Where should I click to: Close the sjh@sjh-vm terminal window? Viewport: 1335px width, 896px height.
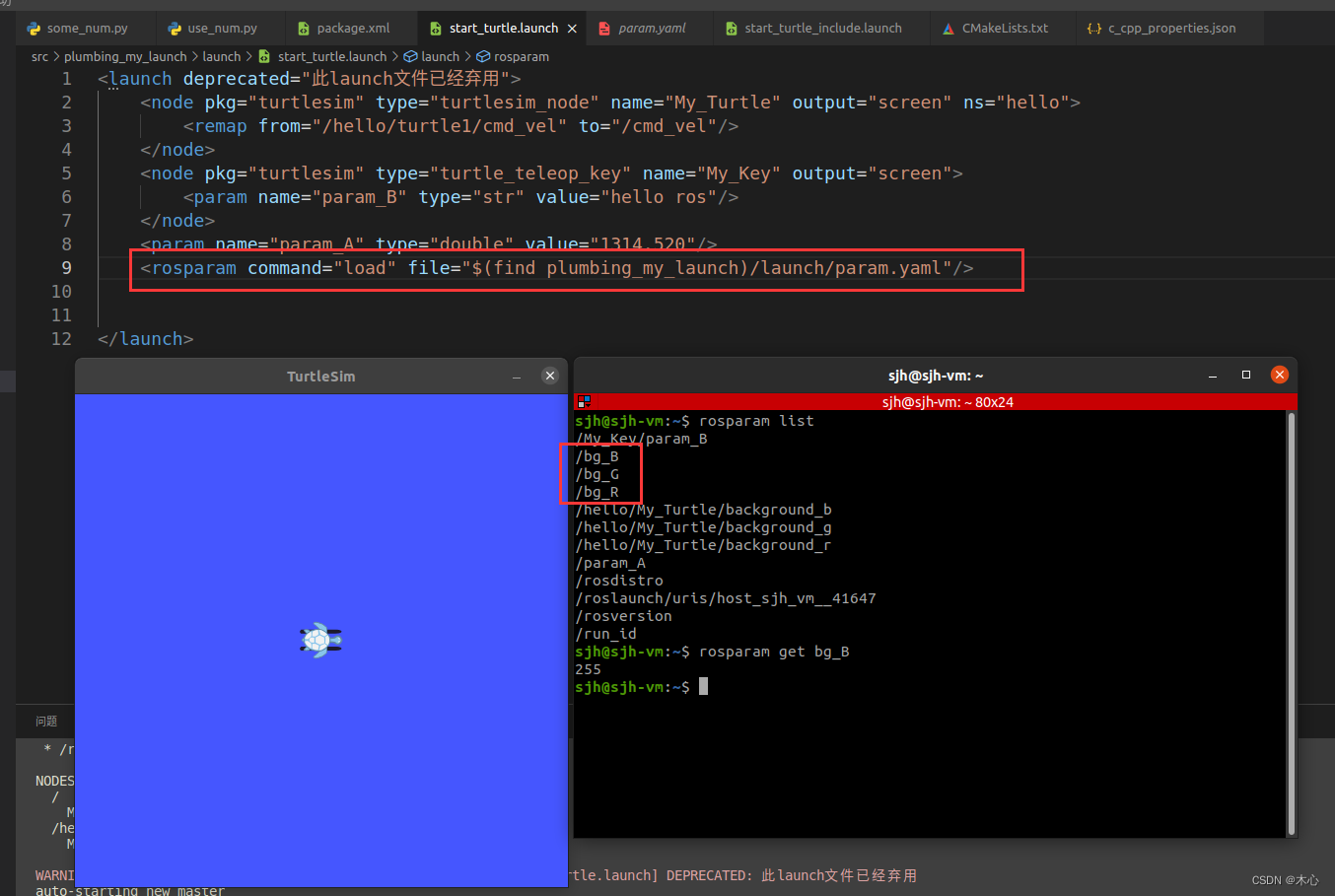pyautogui.click(x=1280, y=375)
